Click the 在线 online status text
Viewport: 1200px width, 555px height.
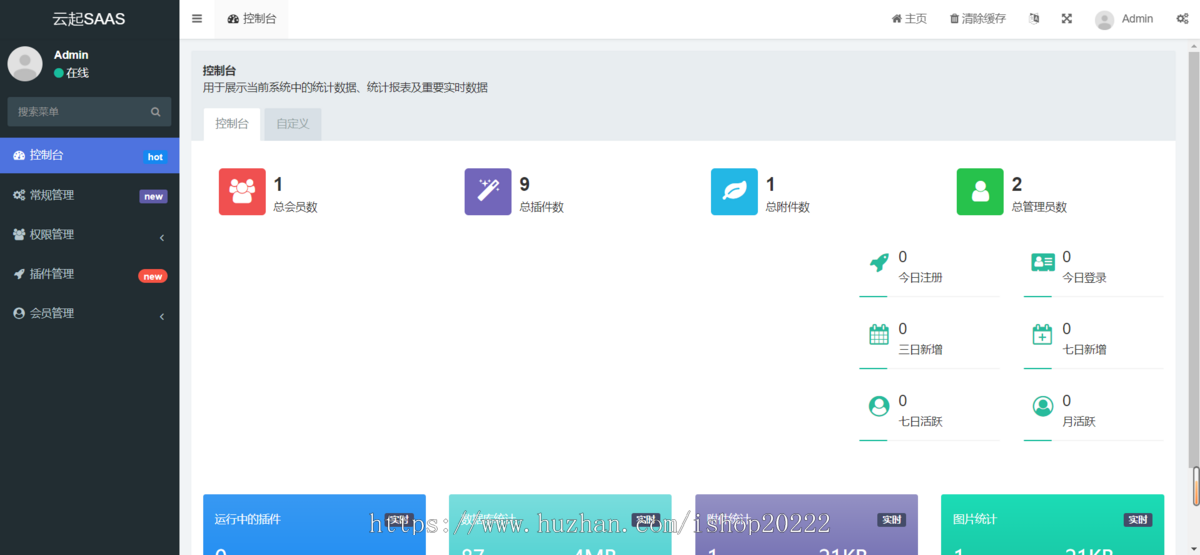77,73
